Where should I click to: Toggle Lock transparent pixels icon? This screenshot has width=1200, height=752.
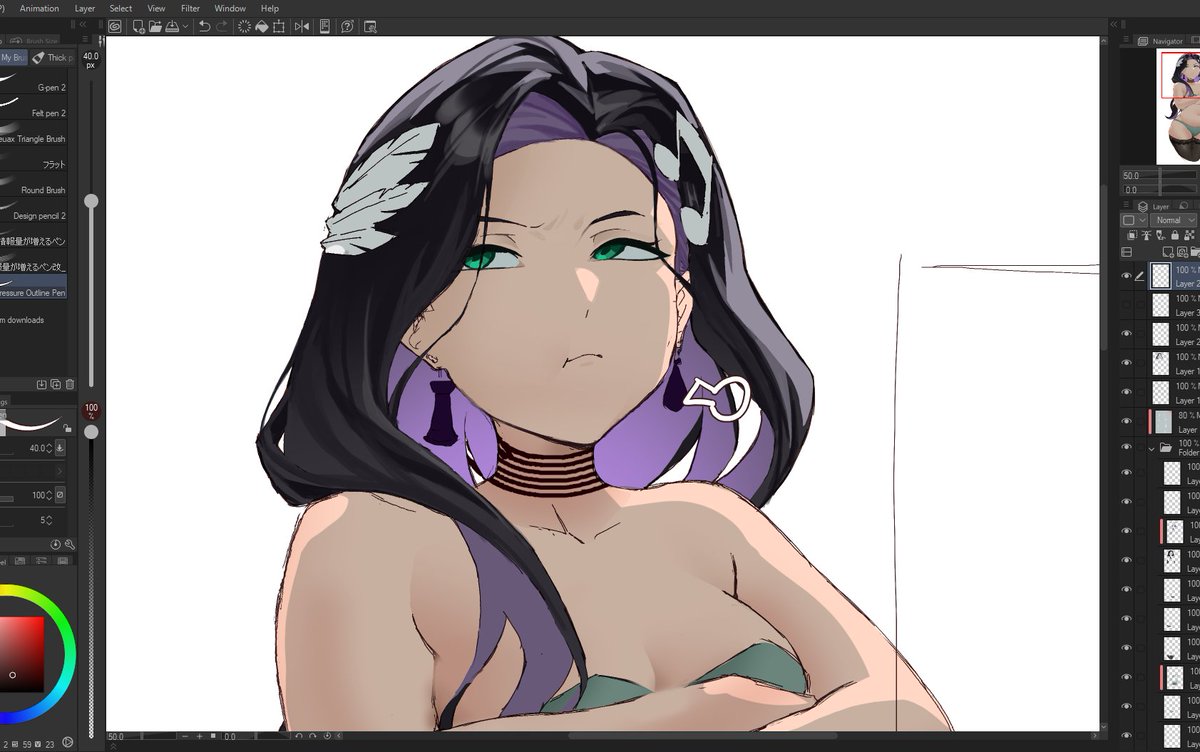click(x=1189, y=235)
